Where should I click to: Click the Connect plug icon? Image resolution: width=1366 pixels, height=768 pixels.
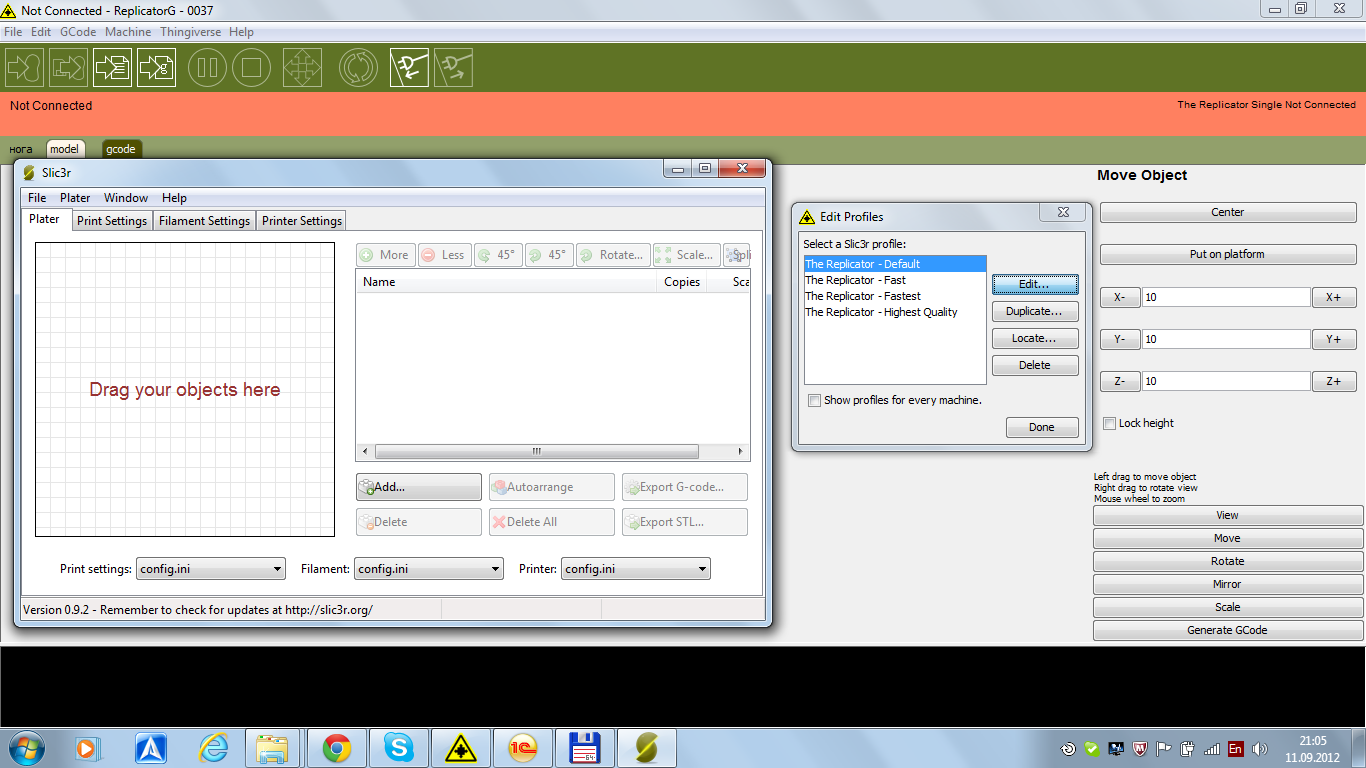click(408, 68)
